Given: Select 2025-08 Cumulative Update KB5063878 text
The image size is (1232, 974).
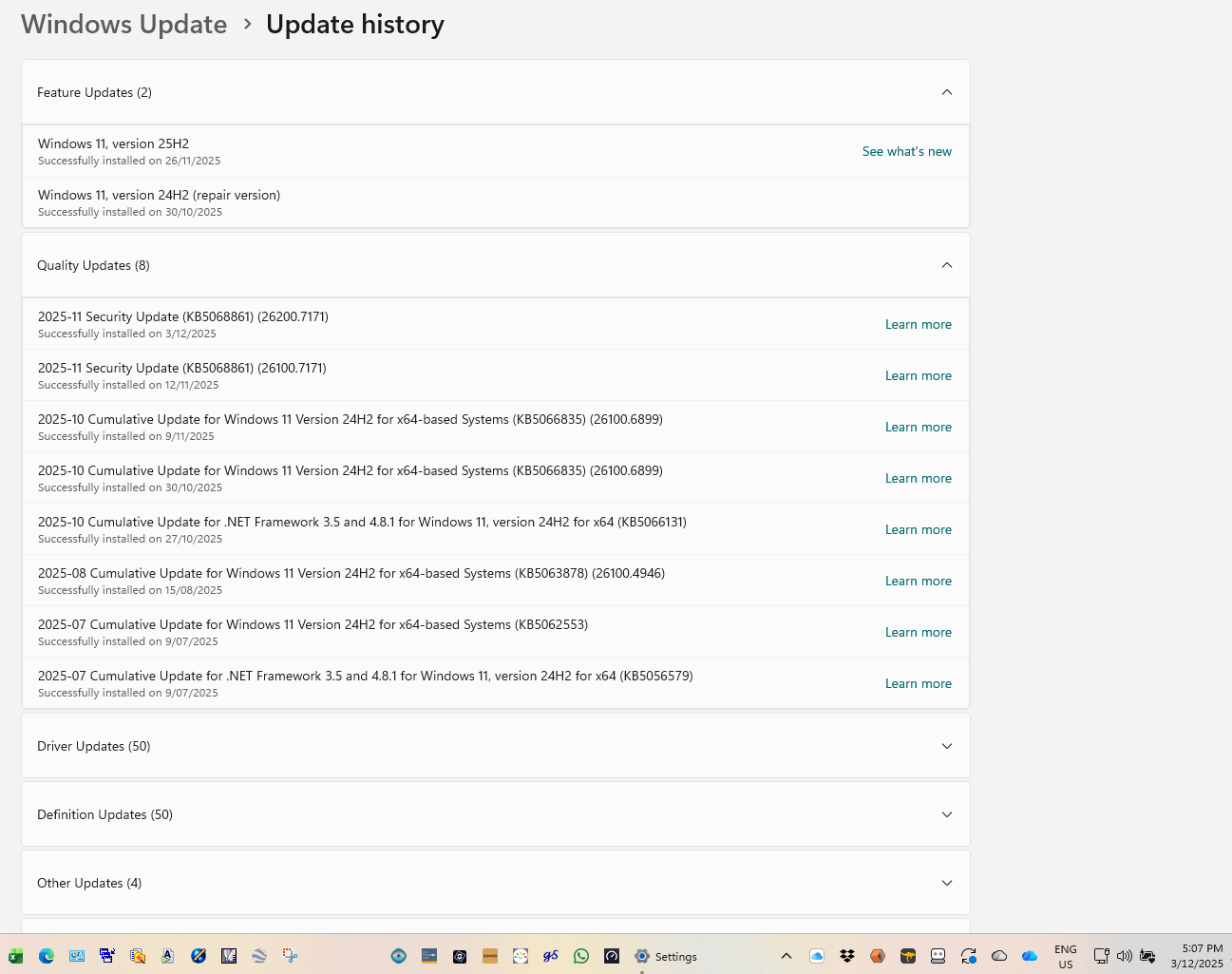Looking at the screenshot, I should pyautogui.click(x=351, y=573).
